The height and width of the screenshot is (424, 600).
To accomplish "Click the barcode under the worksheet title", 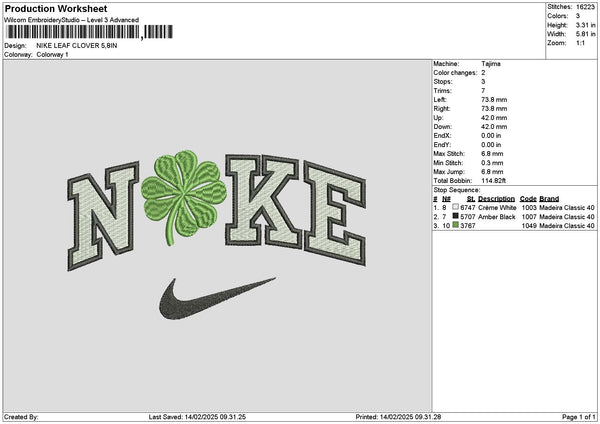I will (89, 32).
